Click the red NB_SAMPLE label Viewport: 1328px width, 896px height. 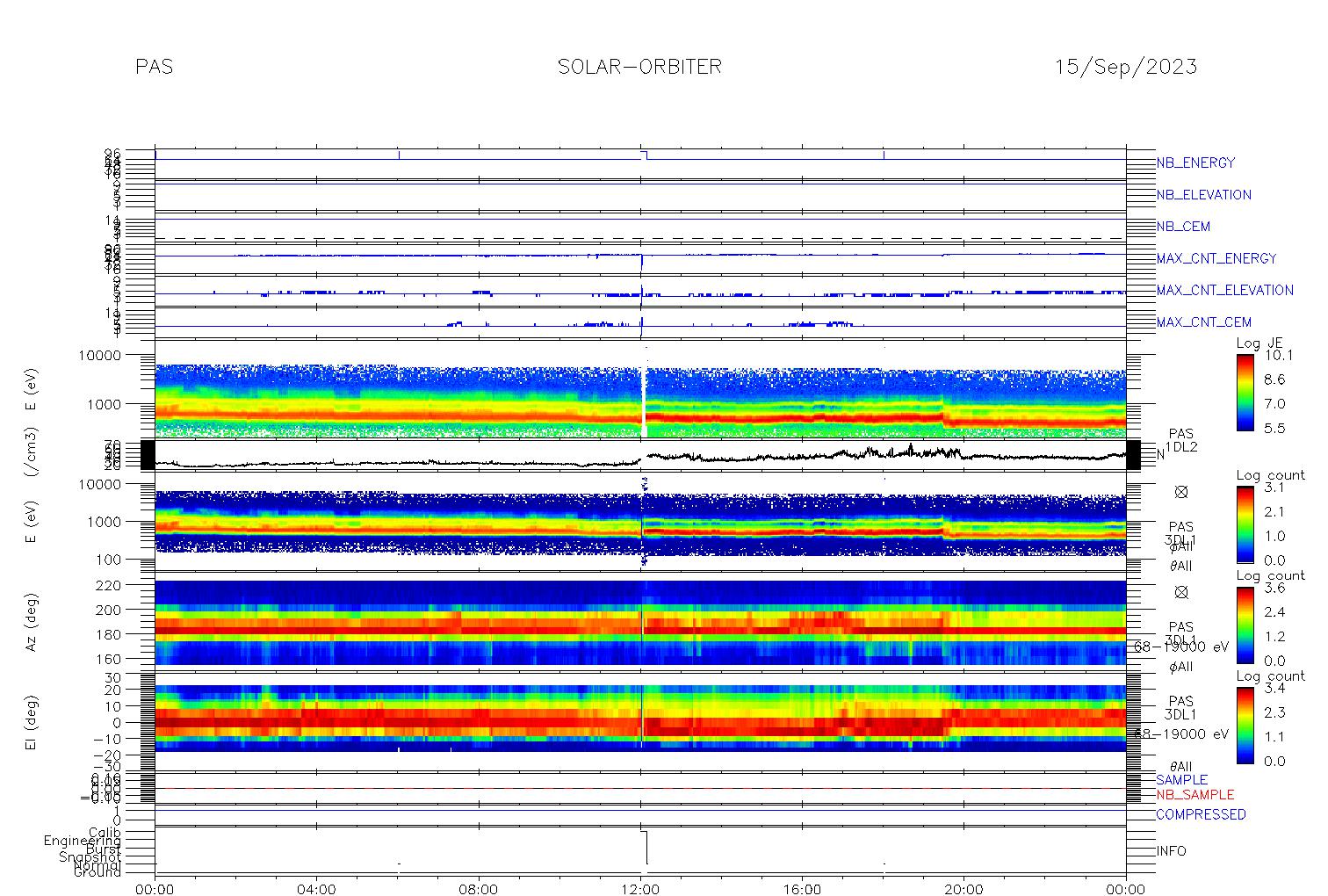[x=1194, y=795]
